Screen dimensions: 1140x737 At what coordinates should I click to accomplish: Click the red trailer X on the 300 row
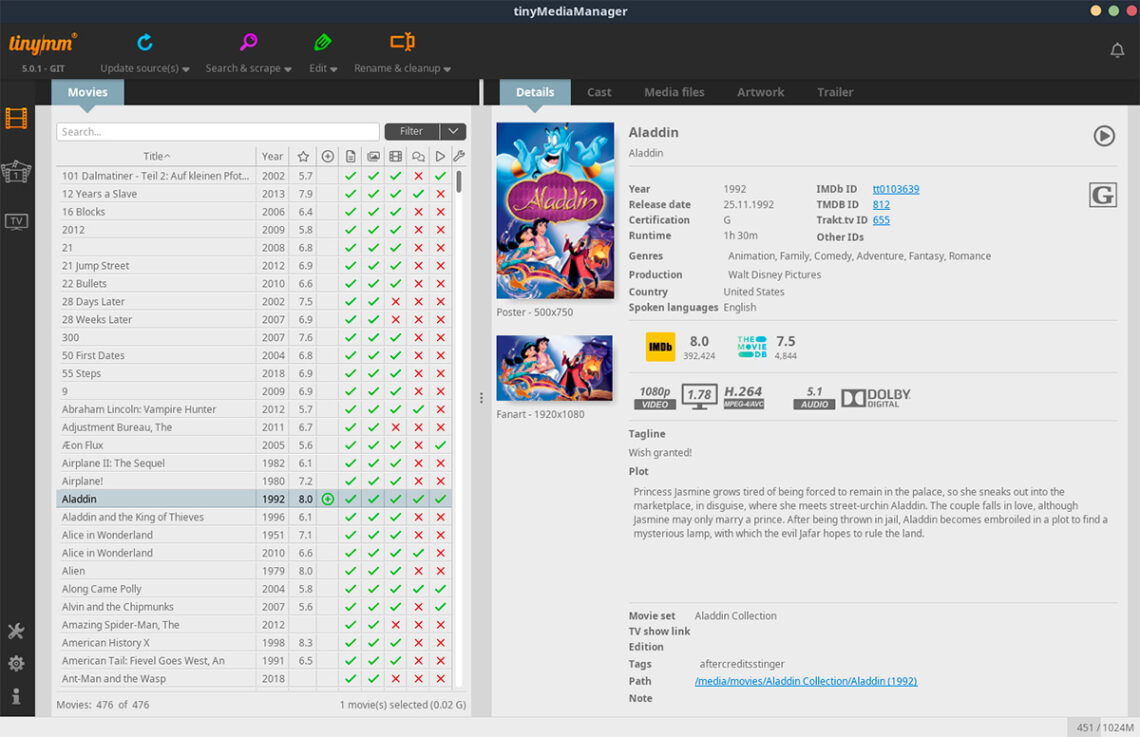[441, 337]
